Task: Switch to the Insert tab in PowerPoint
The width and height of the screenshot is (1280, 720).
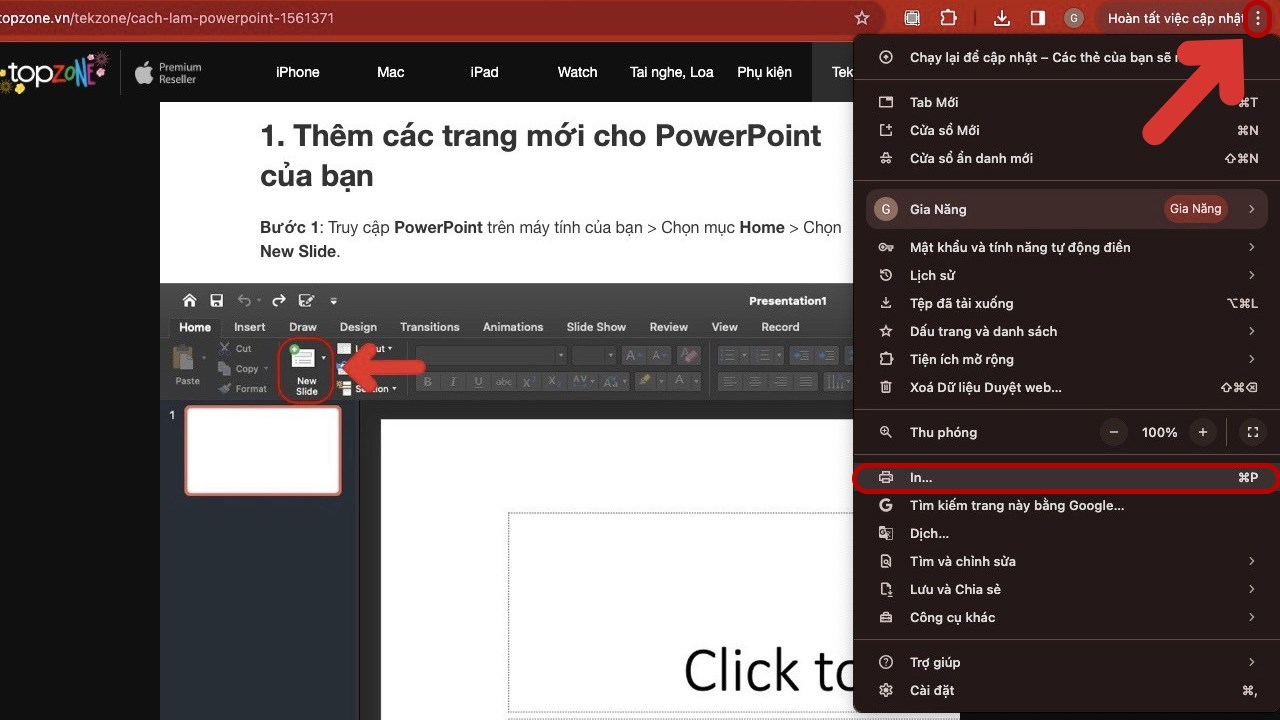Action: pos(250,327)
